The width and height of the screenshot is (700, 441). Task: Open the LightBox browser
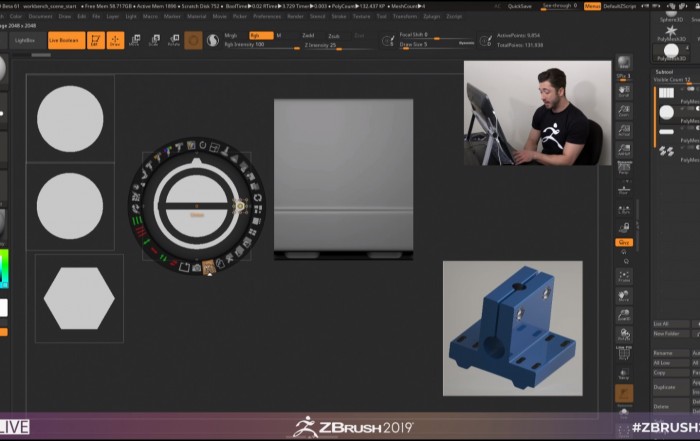click(25, 41)
